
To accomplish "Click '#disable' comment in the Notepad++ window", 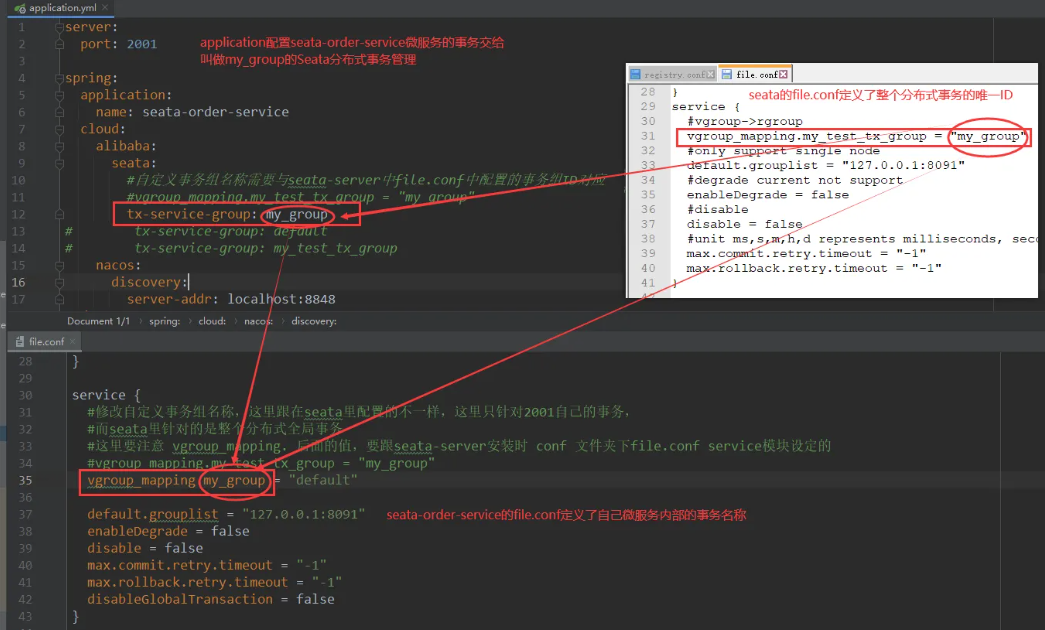I will 717,209.
